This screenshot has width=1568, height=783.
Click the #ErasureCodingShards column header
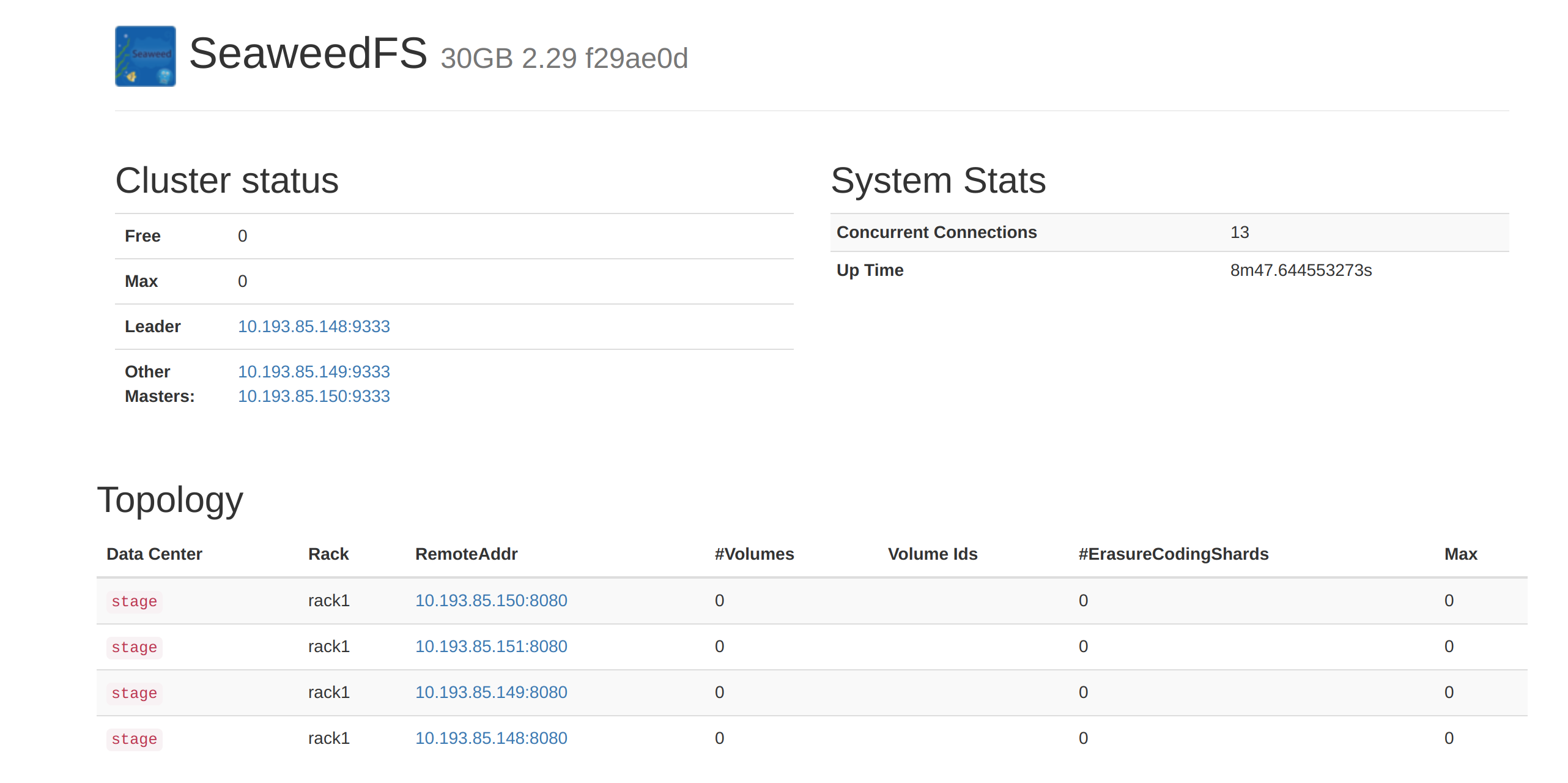[x=1174, y=554]
